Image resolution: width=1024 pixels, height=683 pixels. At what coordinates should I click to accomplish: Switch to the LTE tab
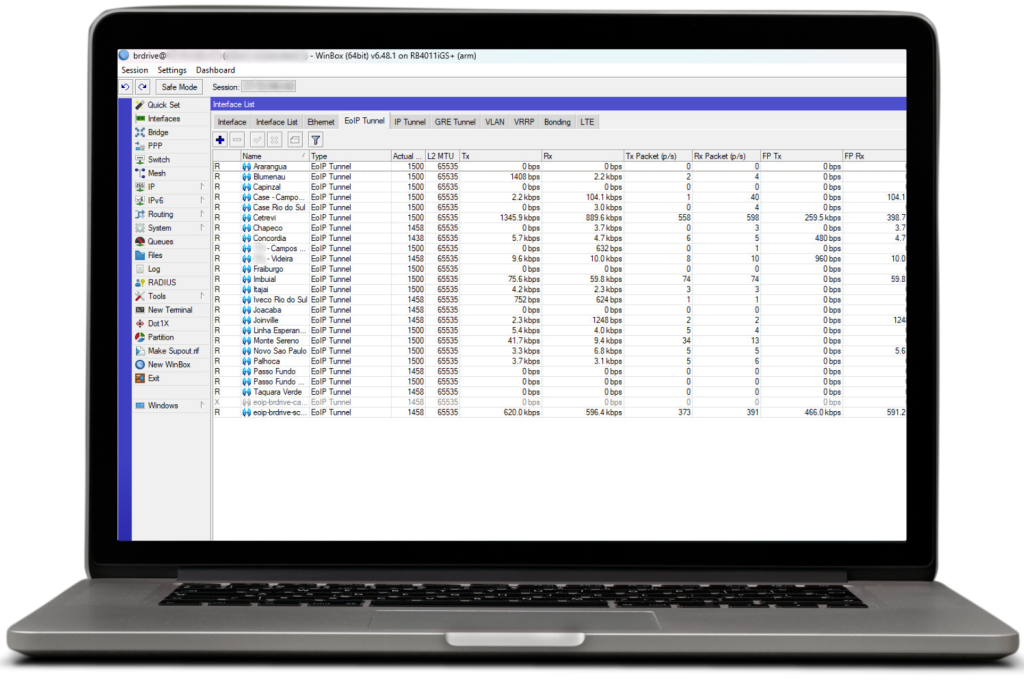[x=587, y=122]
